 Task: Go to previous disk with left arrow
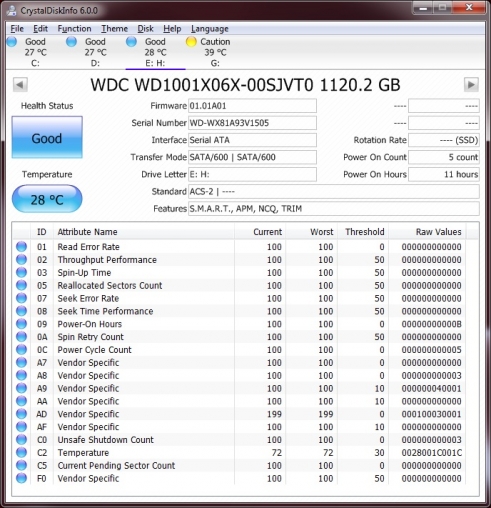point(20,85)
